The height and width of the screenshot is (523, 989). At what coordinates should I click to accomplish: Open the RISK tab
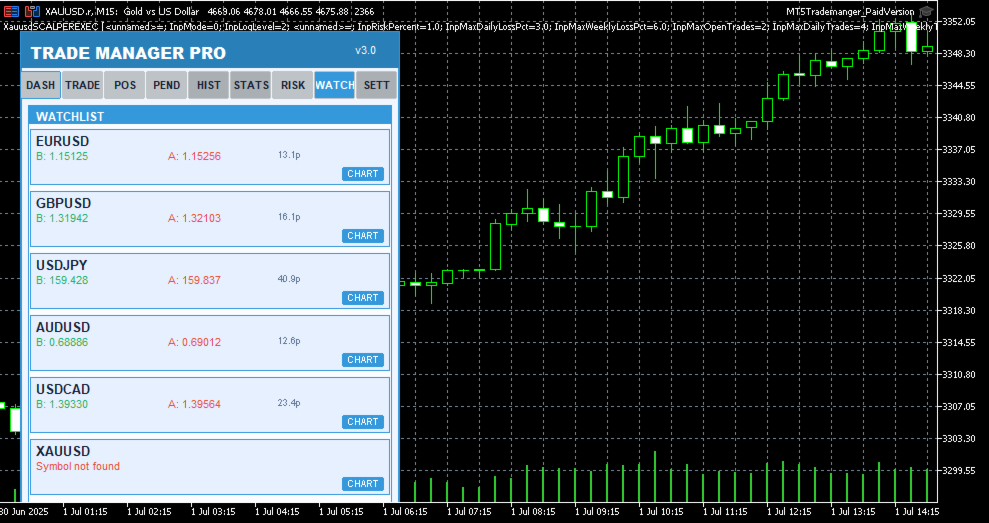click(293, 85)
